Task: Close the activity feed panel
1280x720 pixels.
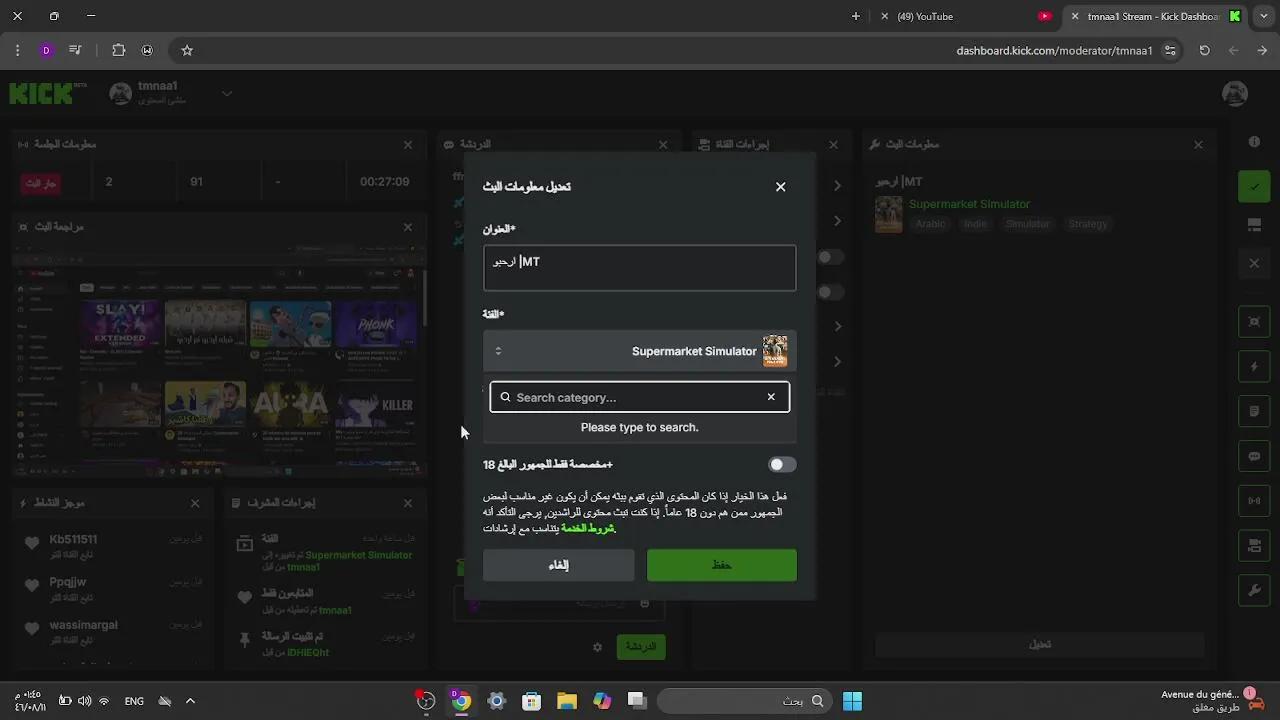Action: pos(195,503)
